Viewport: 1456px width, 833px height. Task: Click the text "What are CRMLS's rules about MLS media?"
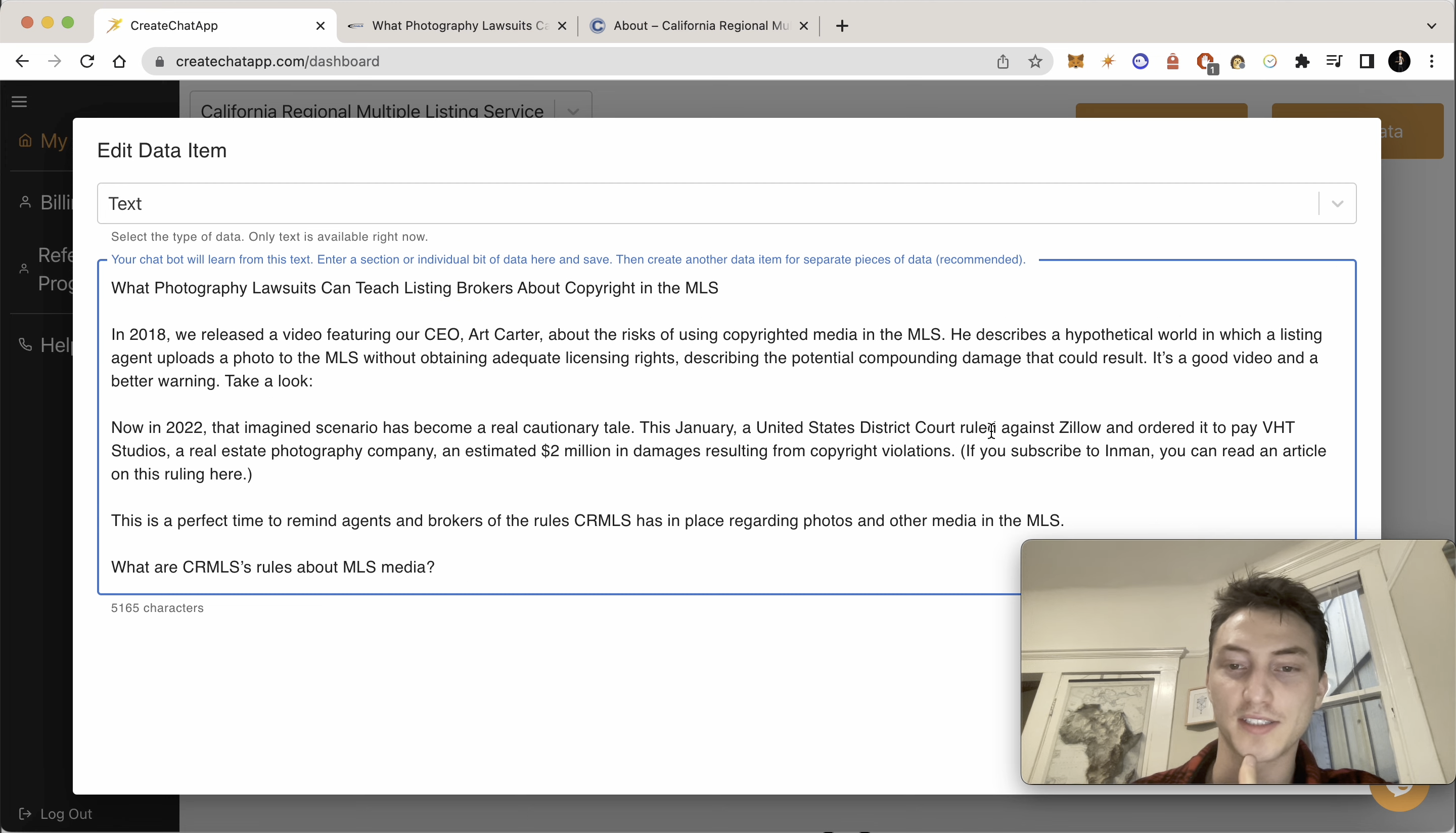(x=273, y=567)
